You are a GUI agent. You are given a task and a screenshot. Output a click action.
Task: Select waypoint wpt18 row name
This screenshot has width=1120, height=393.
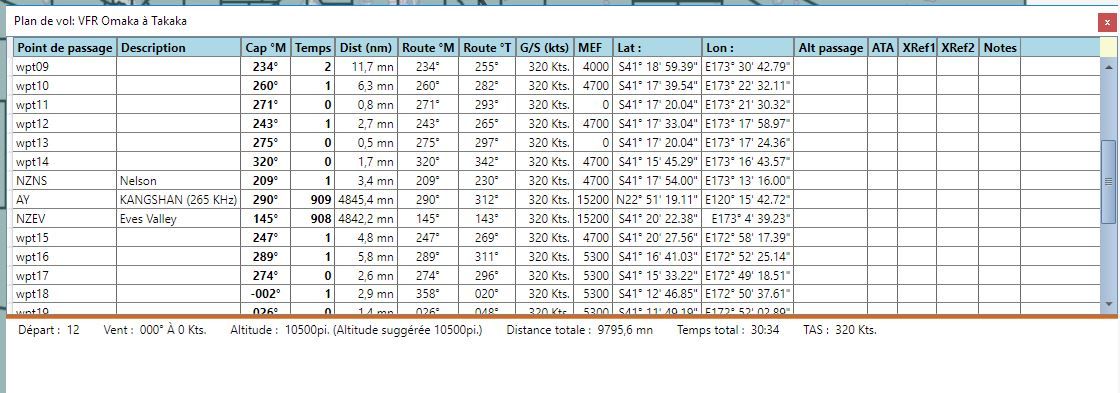tap(65, 294)
